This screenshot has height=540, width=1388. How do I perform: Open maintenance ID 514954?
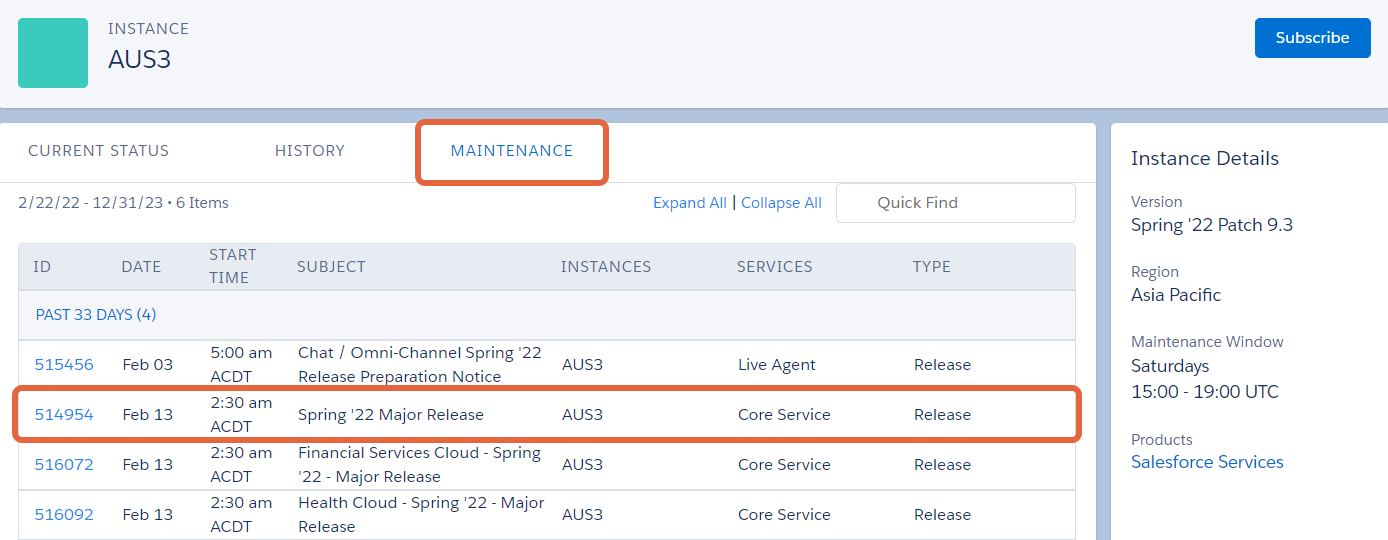(x=64, y=415)
